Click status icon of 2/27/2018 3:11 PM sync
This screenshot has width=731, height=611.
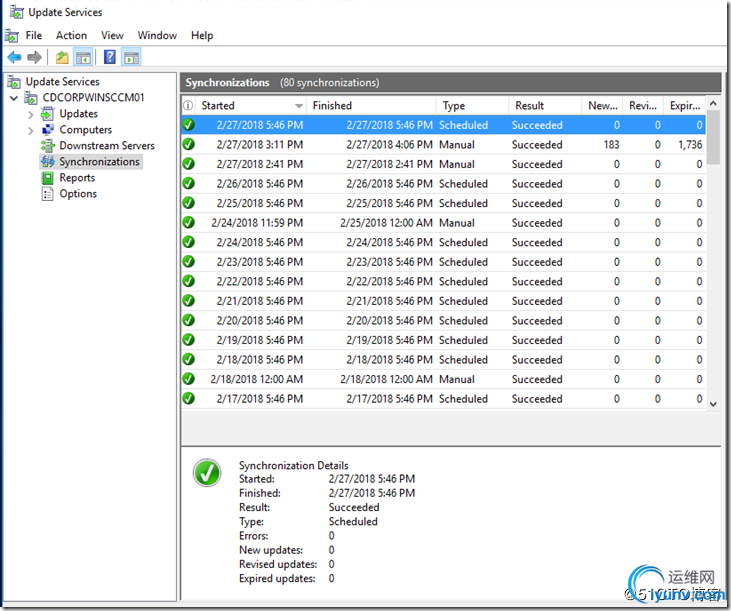188,144
